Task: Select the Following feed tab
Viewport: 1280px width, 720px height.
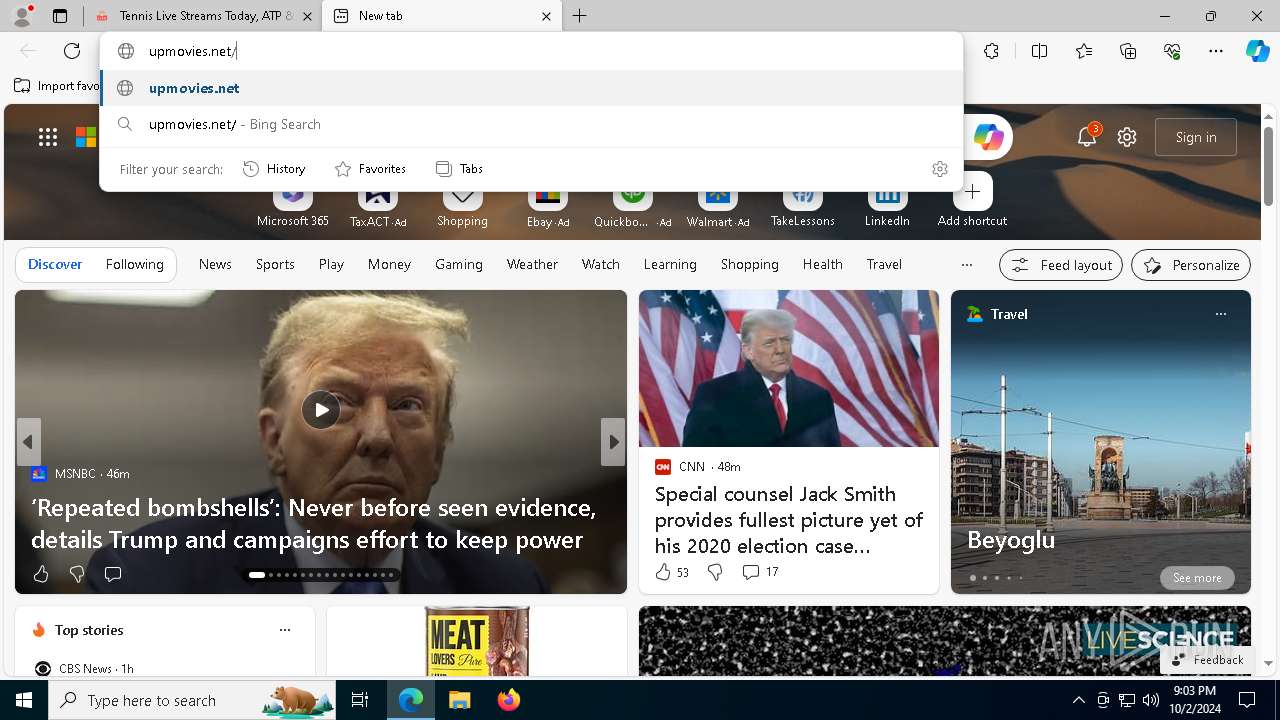Action: point(134,264)
